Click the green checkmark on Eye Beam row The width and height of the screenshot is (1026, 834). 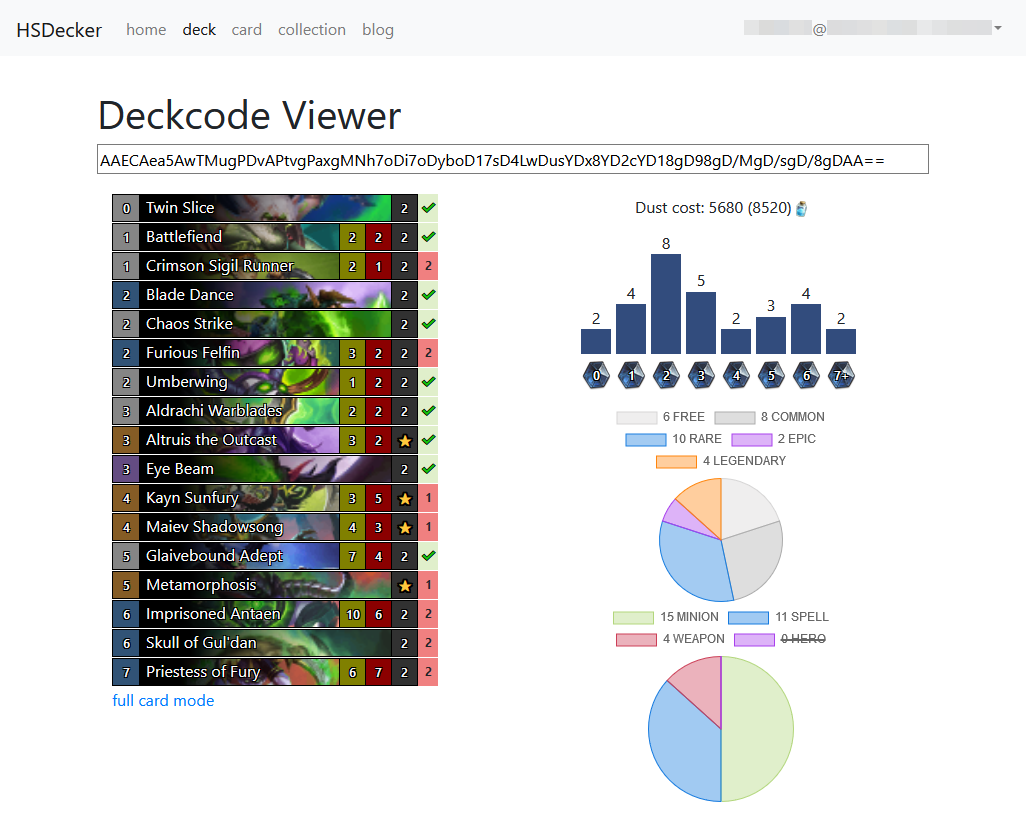[x=429, y=469]
